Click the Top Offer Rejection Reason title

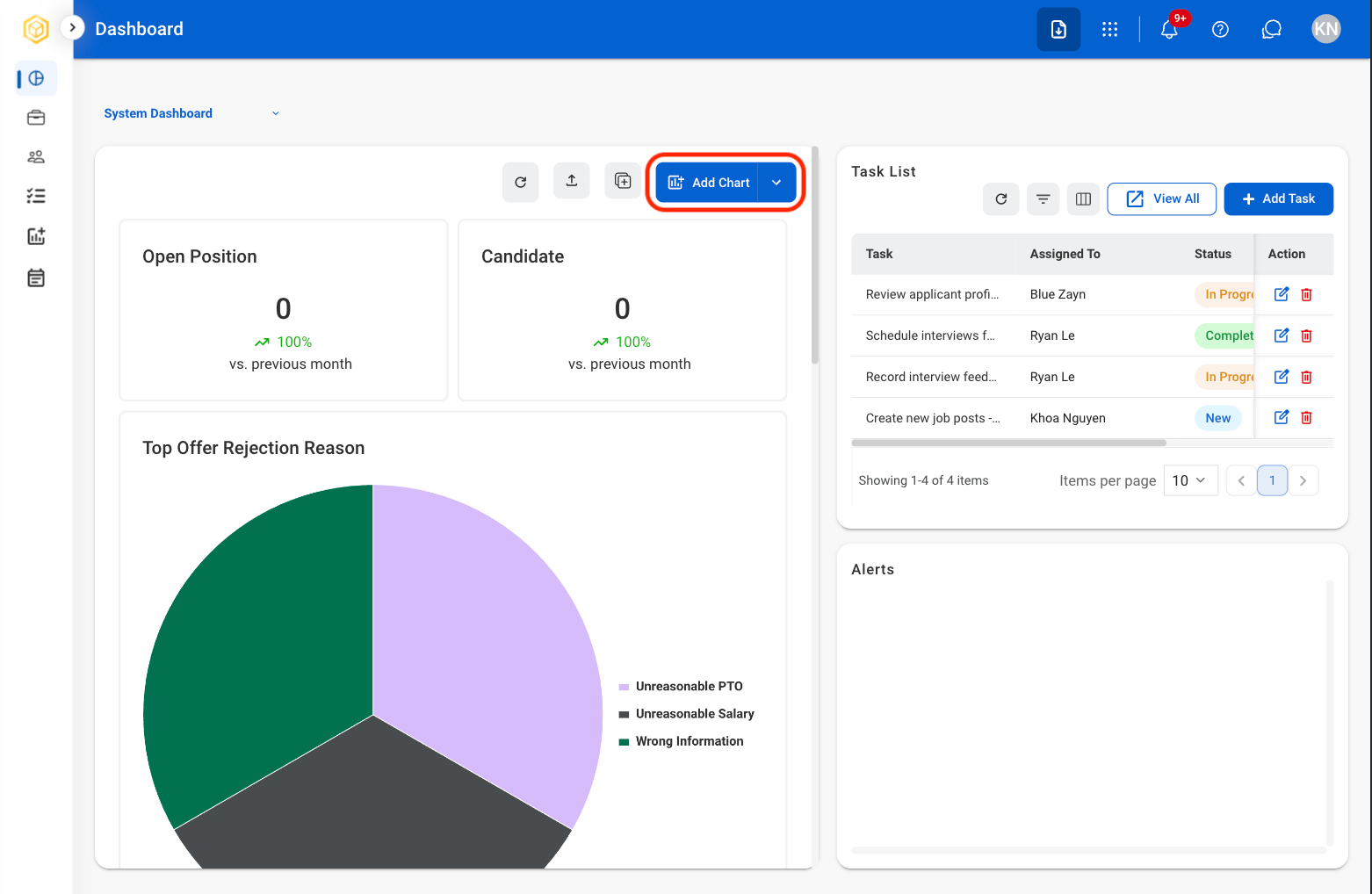point(254,448)
